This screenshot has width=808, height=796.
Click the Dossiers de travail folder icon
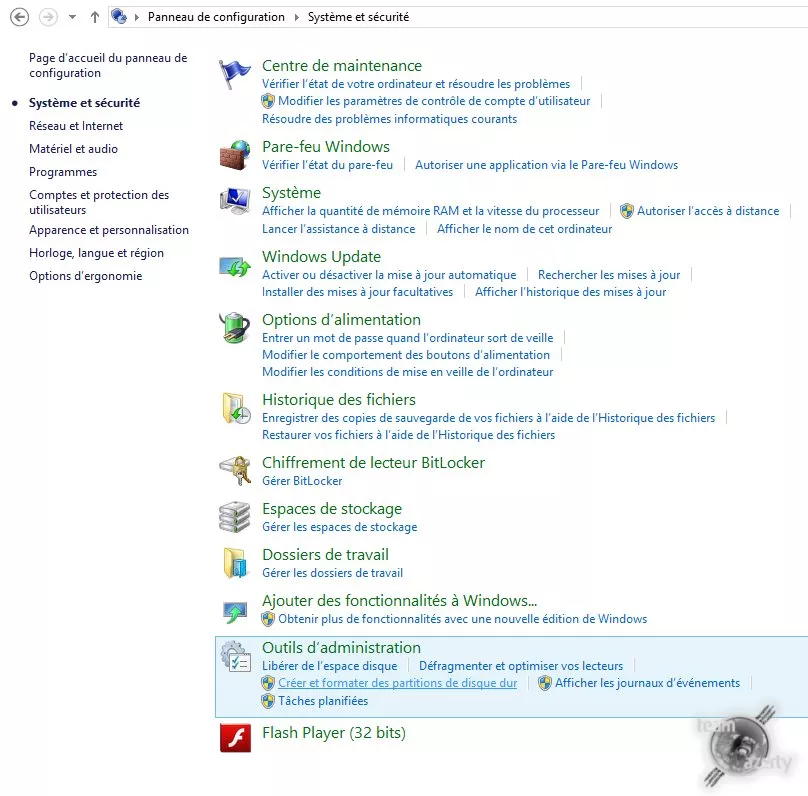pos(235,563)
